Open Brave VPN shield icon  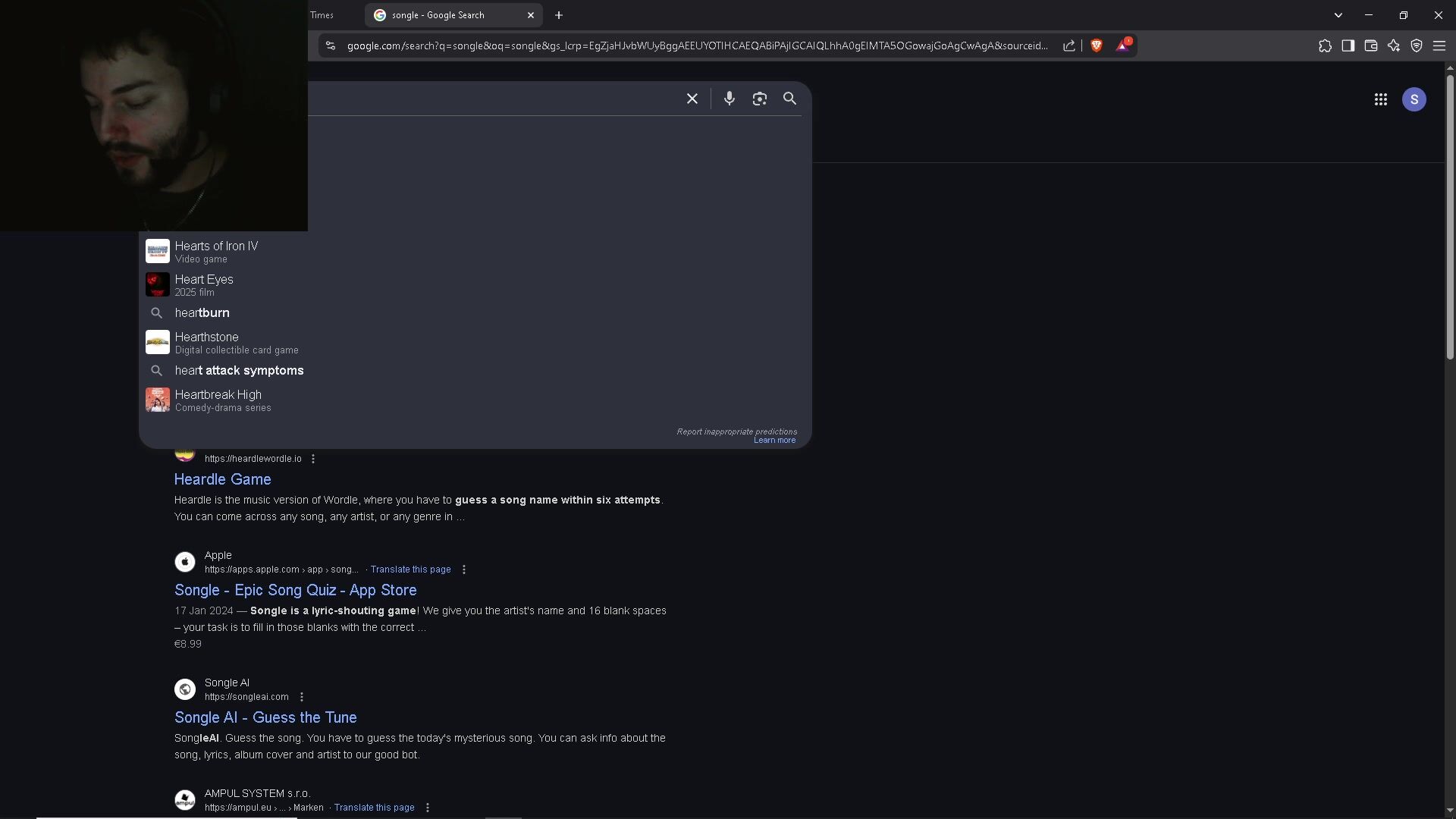pos(1416,45)
